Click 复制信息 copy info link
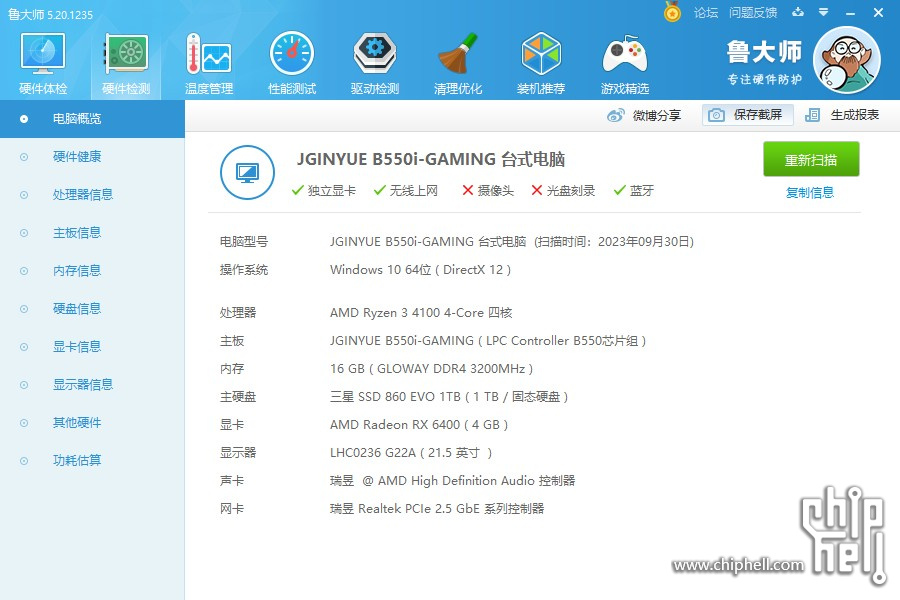The height and width of the screenshot is (600, 900). click(x=810, y=192)
